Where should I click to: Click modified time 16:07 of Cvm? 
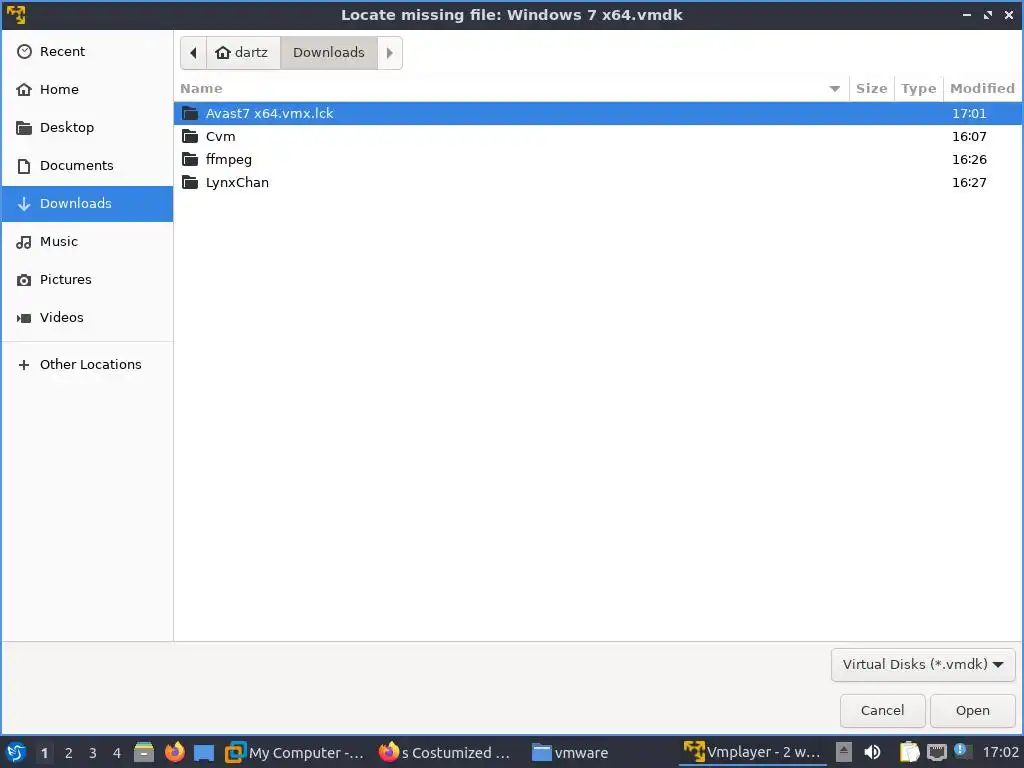pyautogui.click(x=969, y=136)
